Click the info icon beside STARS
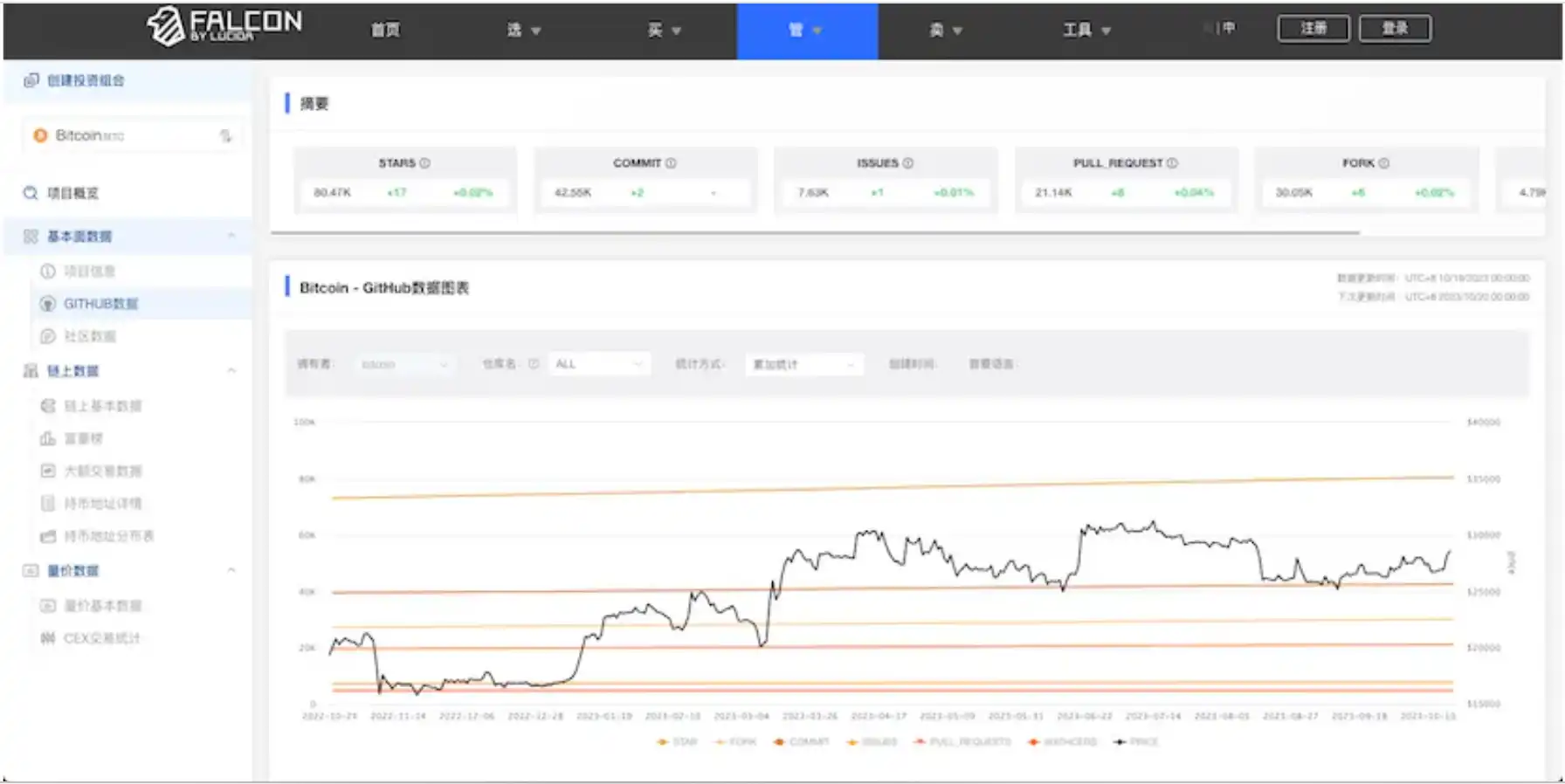This screenshot has width=1565, height=784. coord(425,163)
